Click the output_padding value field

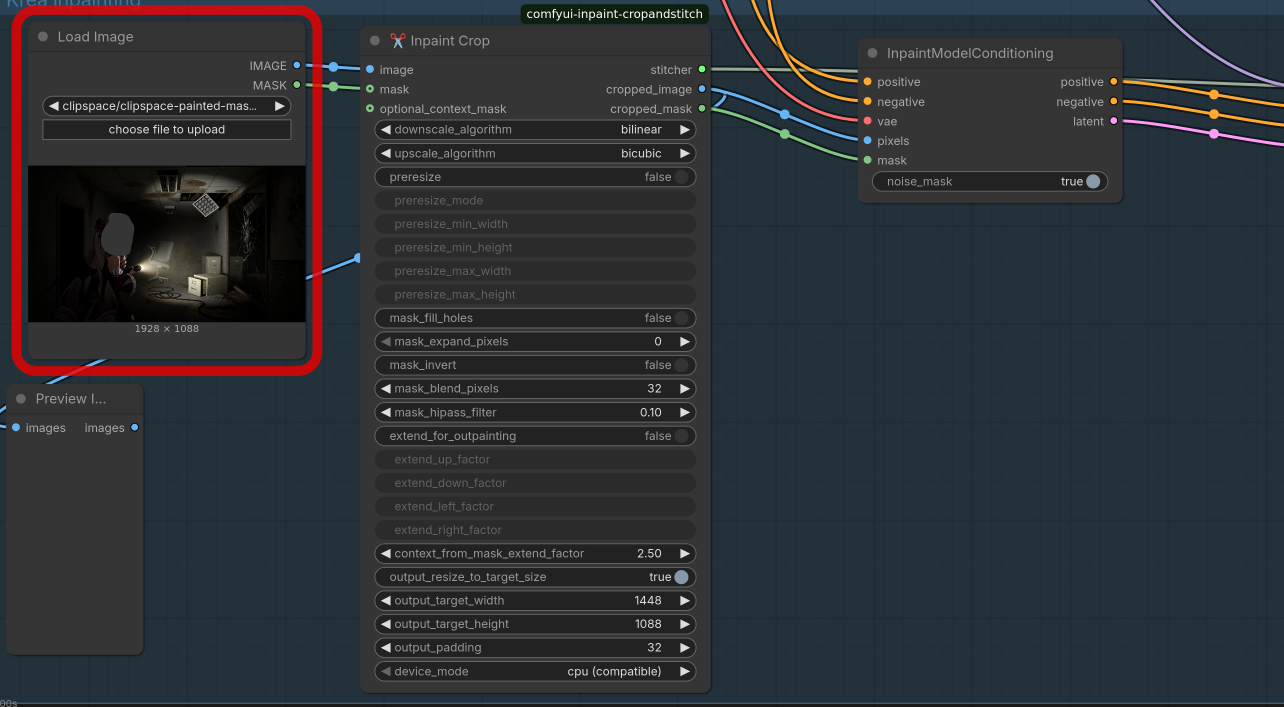535,648
